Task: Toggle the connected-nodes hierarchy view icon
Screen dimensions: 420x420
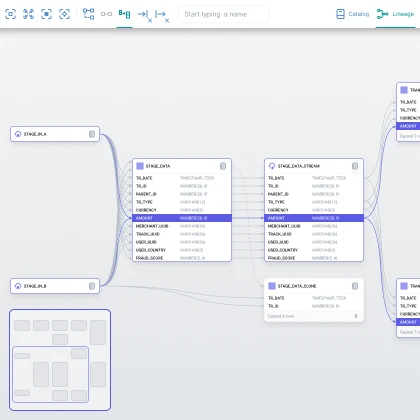Action: [88, 14]
